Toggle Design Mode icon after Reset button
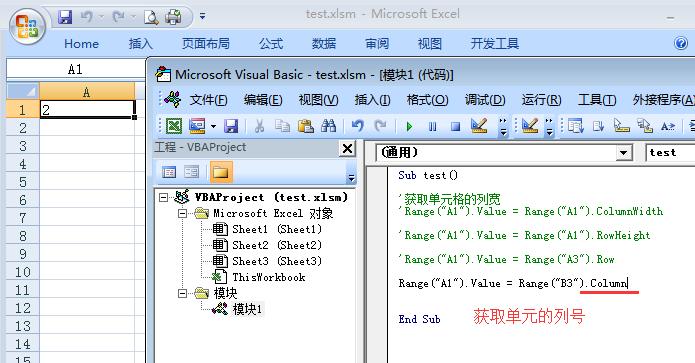695x363 pixels. (479, 126)
